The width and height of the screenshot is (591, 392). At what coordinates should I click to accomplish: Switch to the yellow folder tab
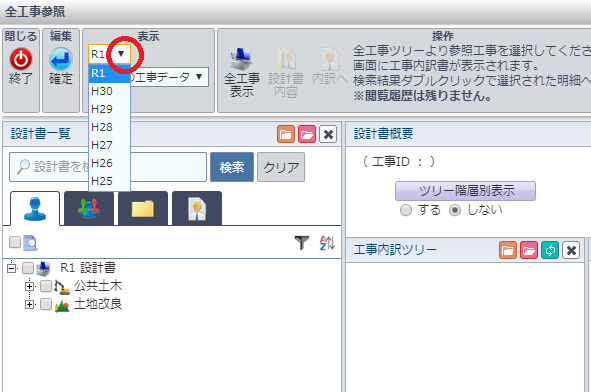click(x=143, y=208)
